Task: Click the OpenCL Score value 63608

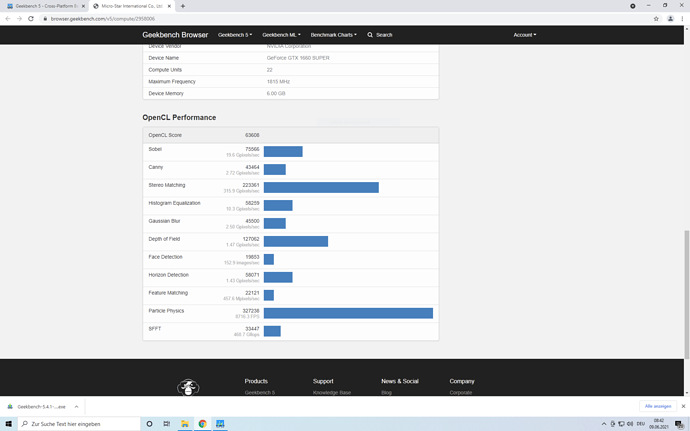Action: click(252, 135)
